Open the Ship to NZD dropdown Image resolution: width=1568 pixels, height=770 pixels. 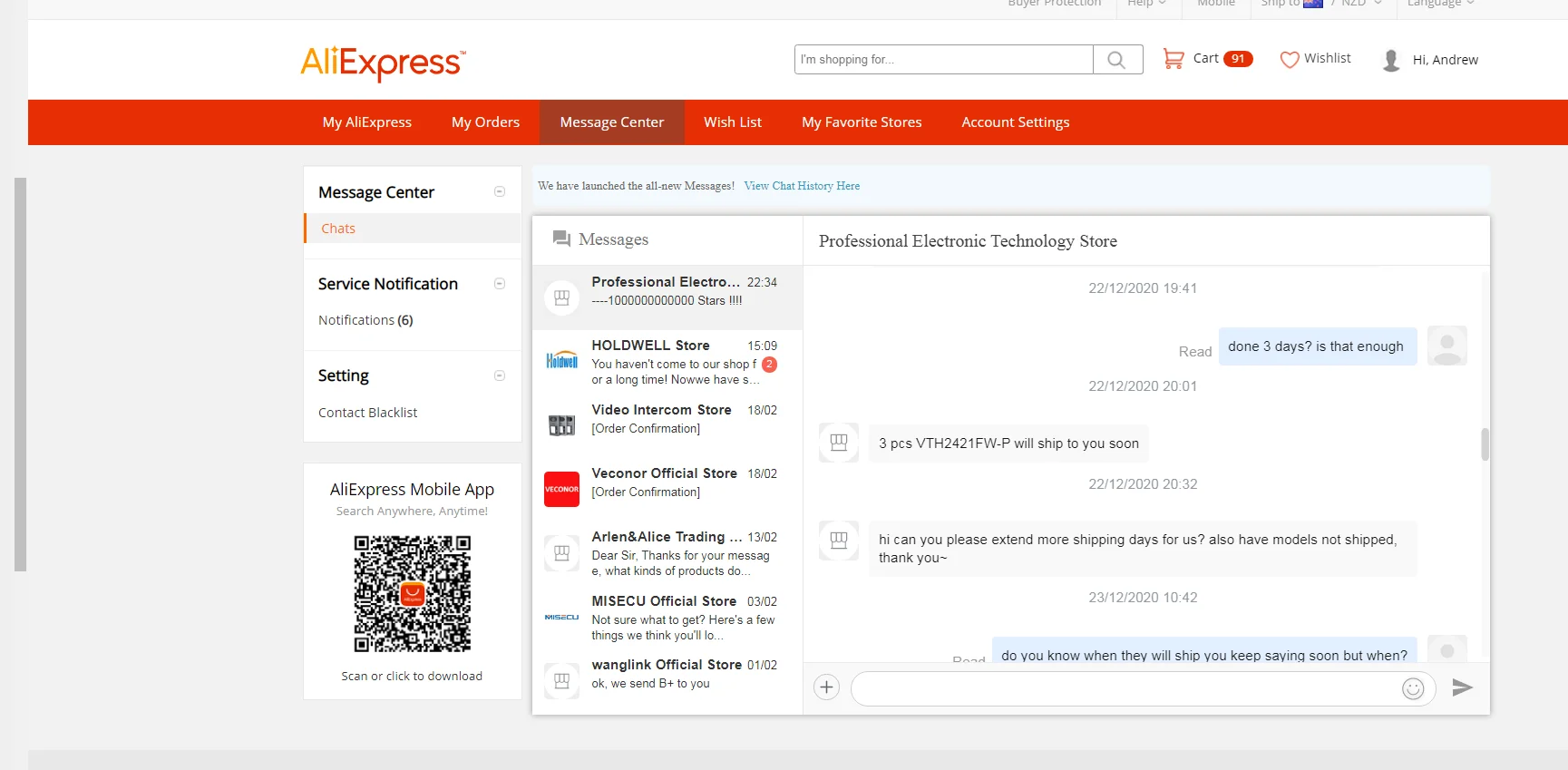[x=1321, y=4]
